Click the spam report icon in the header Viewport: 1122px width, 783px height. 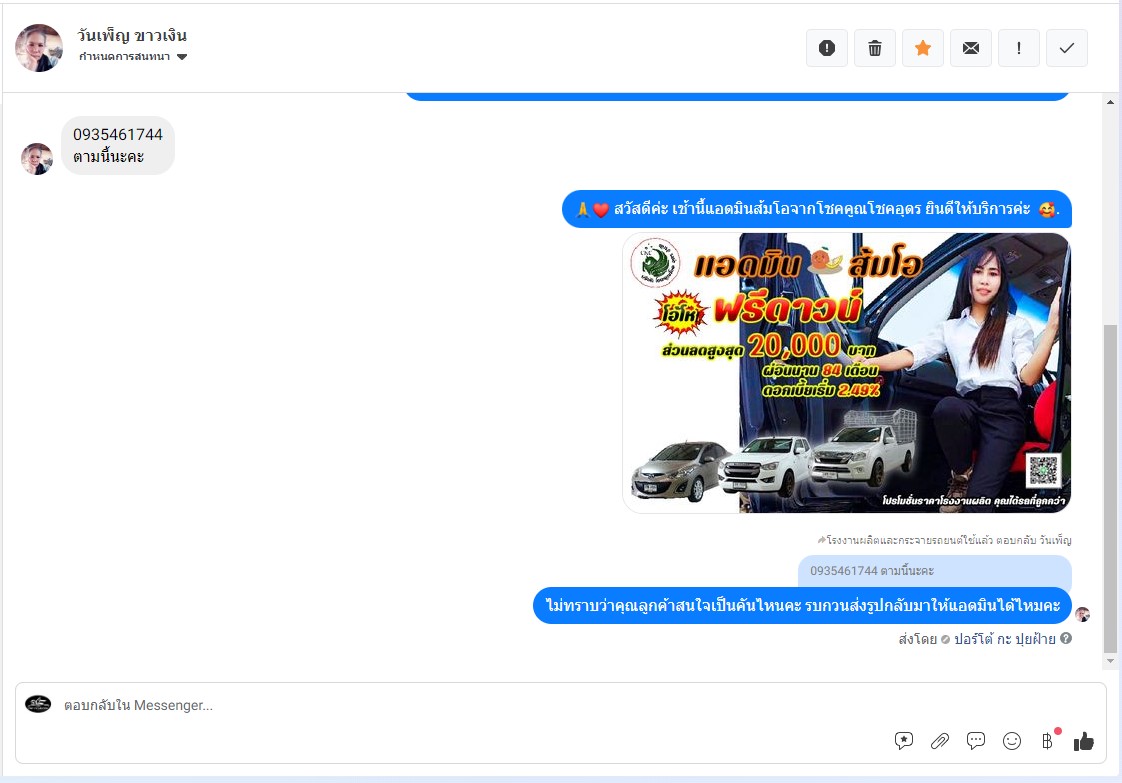826,48
